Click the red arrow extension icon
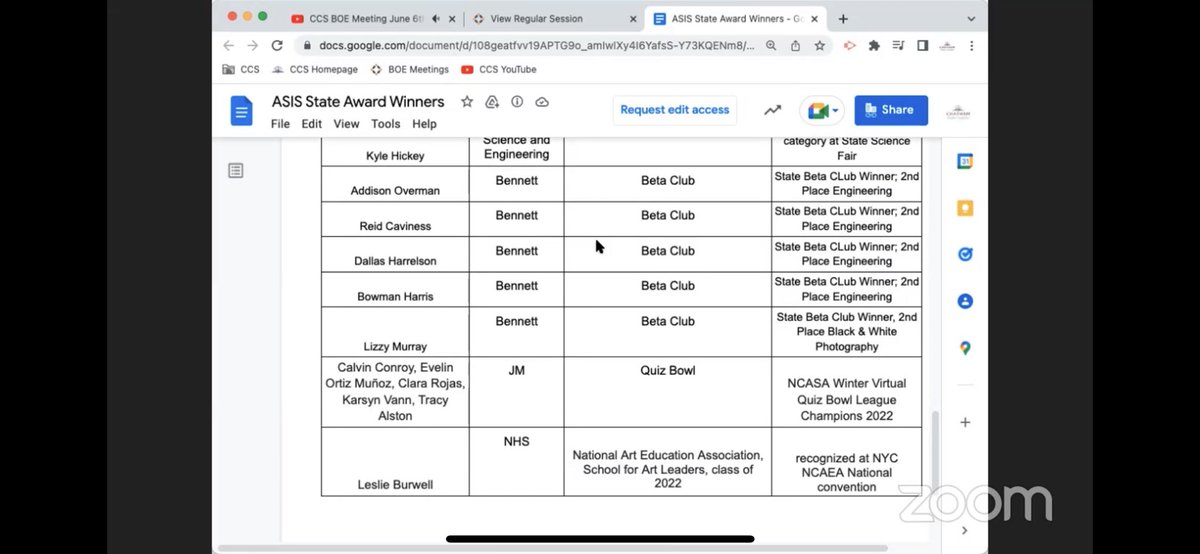The height and width of the screenshot is (554, 1200). tap(850, 45)
